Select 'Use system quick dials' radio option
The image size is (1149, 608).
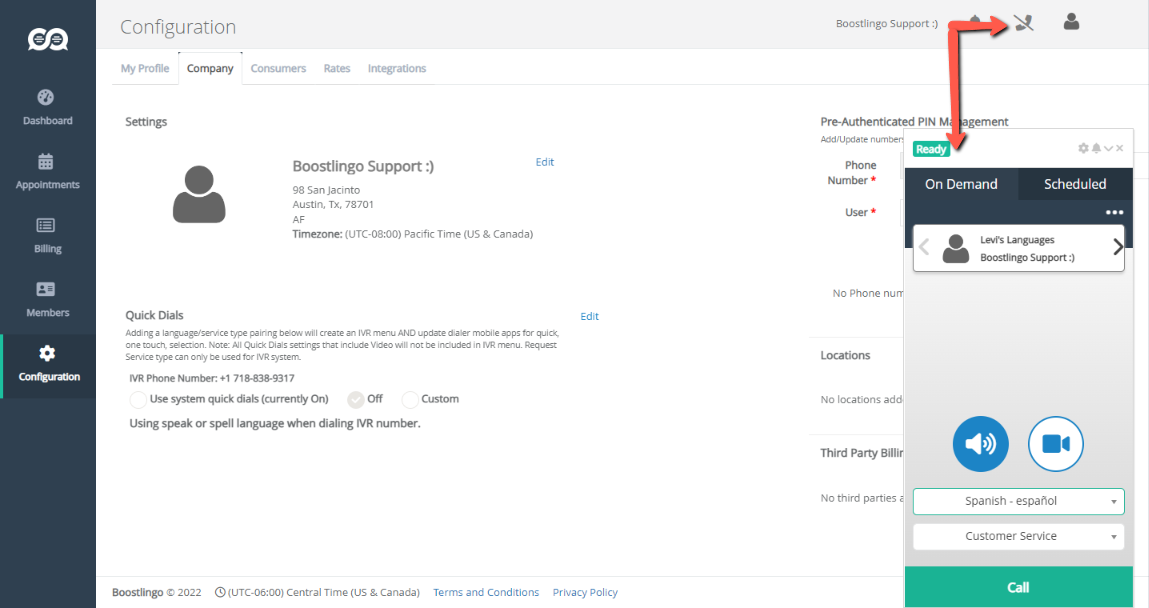(137, 399)
